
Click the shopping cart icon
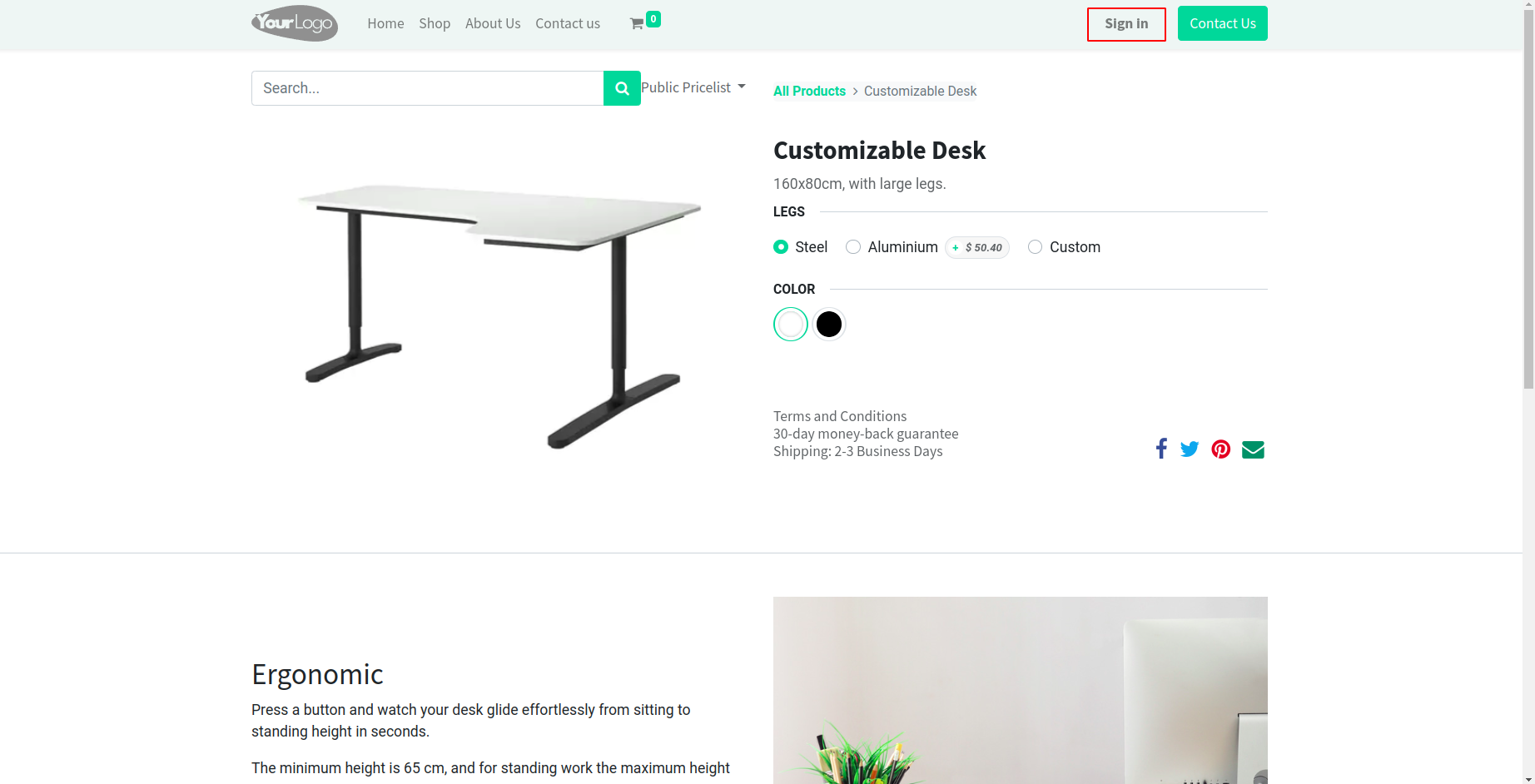tap(637, 24)
